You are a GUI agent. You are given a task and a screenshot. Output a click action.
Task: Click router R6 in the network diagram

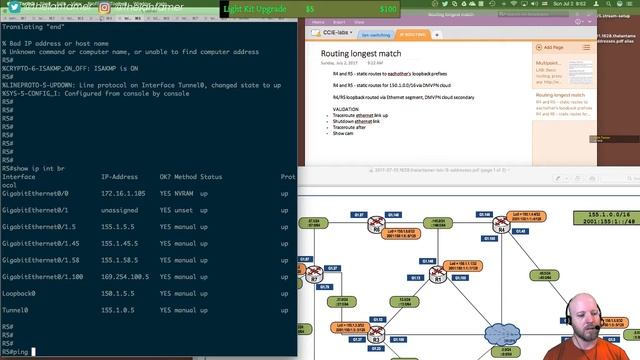tap(376, 224)
